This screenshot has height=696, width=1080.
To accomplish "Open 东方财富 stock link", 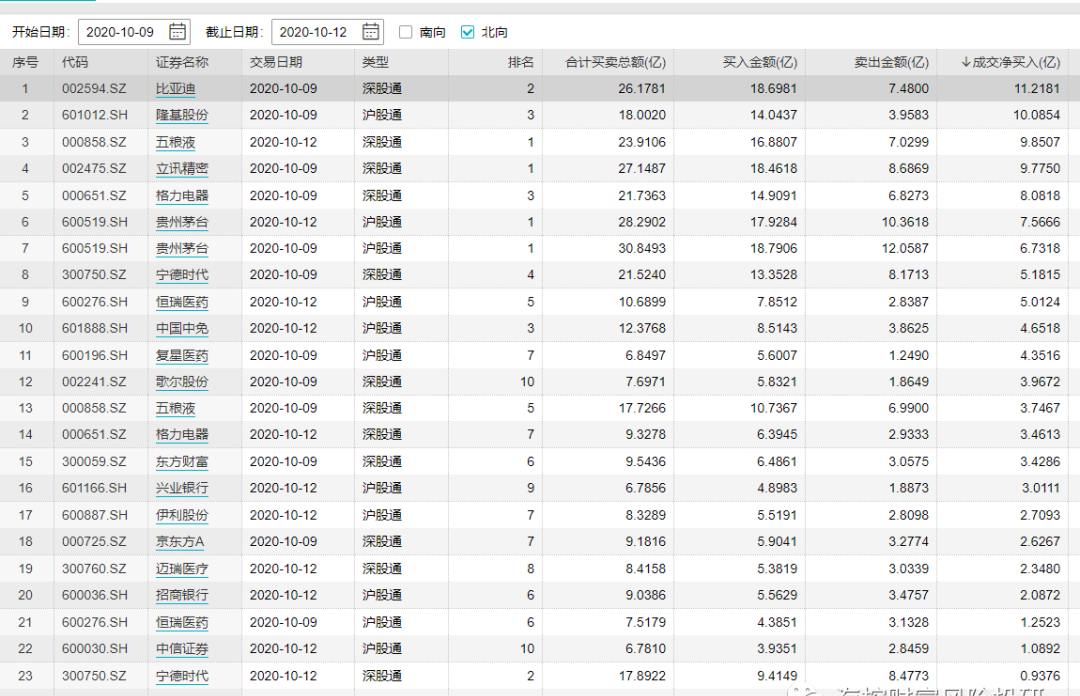I will (x=182, y=462).
